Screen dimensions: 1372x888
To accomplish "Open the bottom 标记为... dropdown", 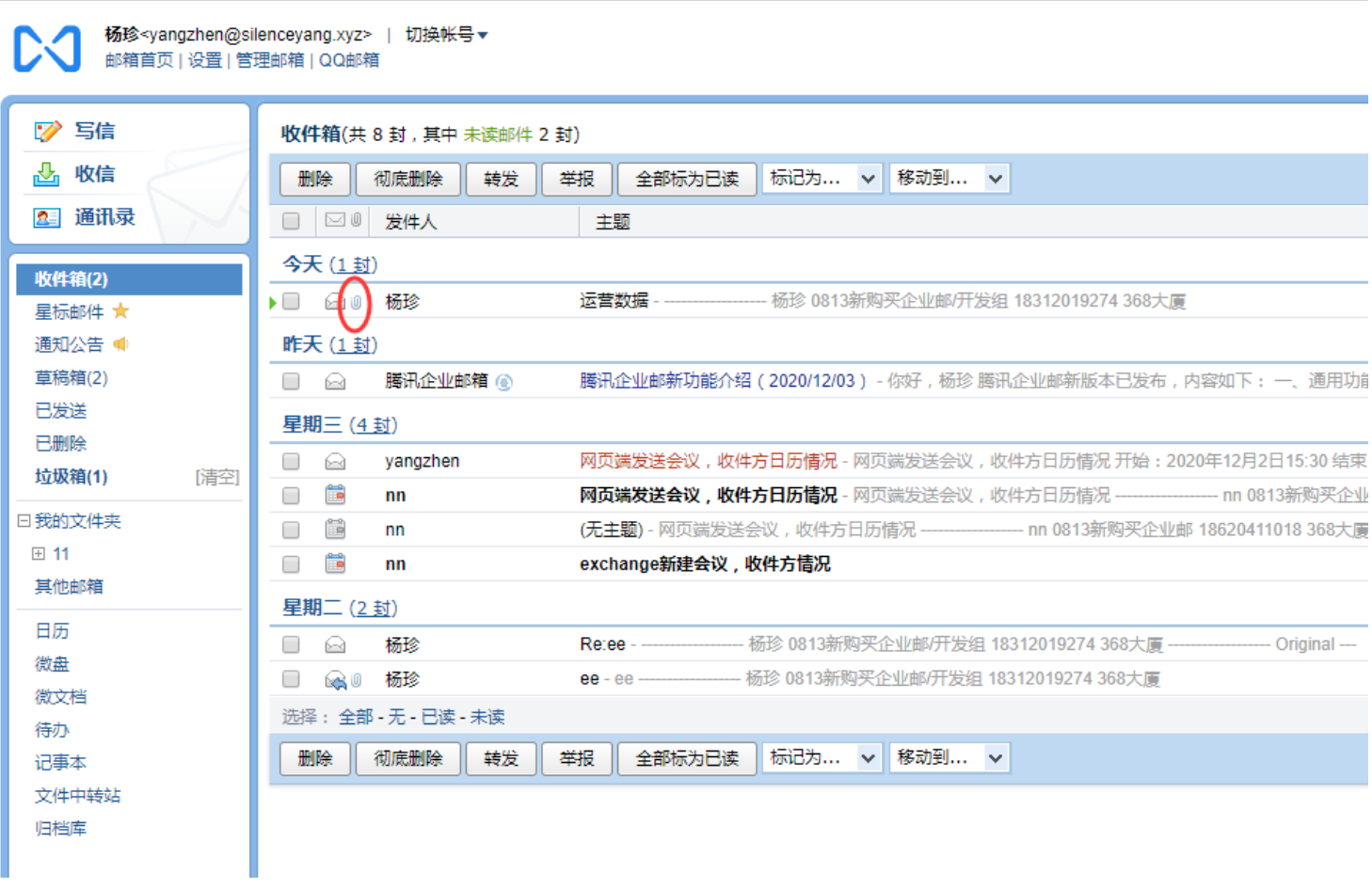I will [822, 757].
